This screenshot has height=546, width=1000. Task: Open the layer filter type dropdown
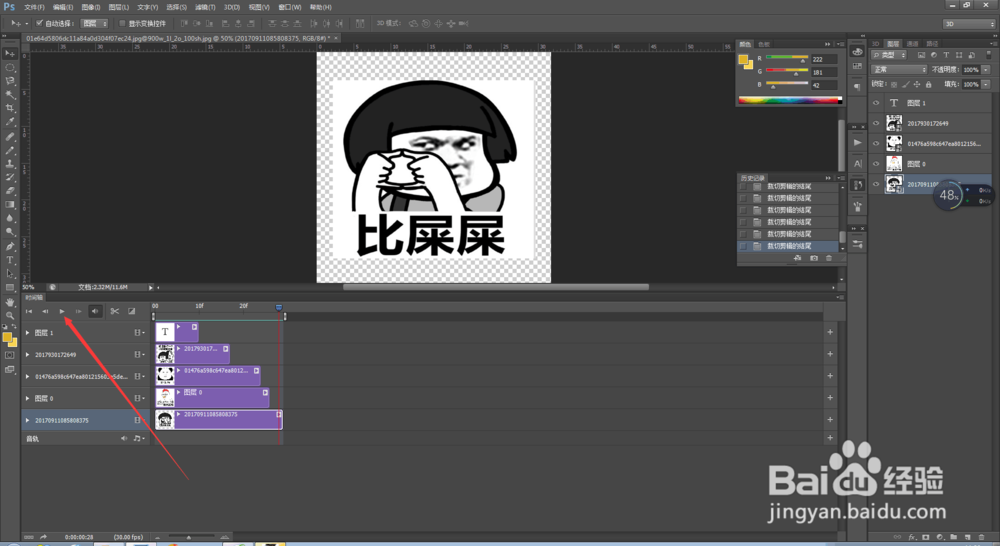(889, 55)
